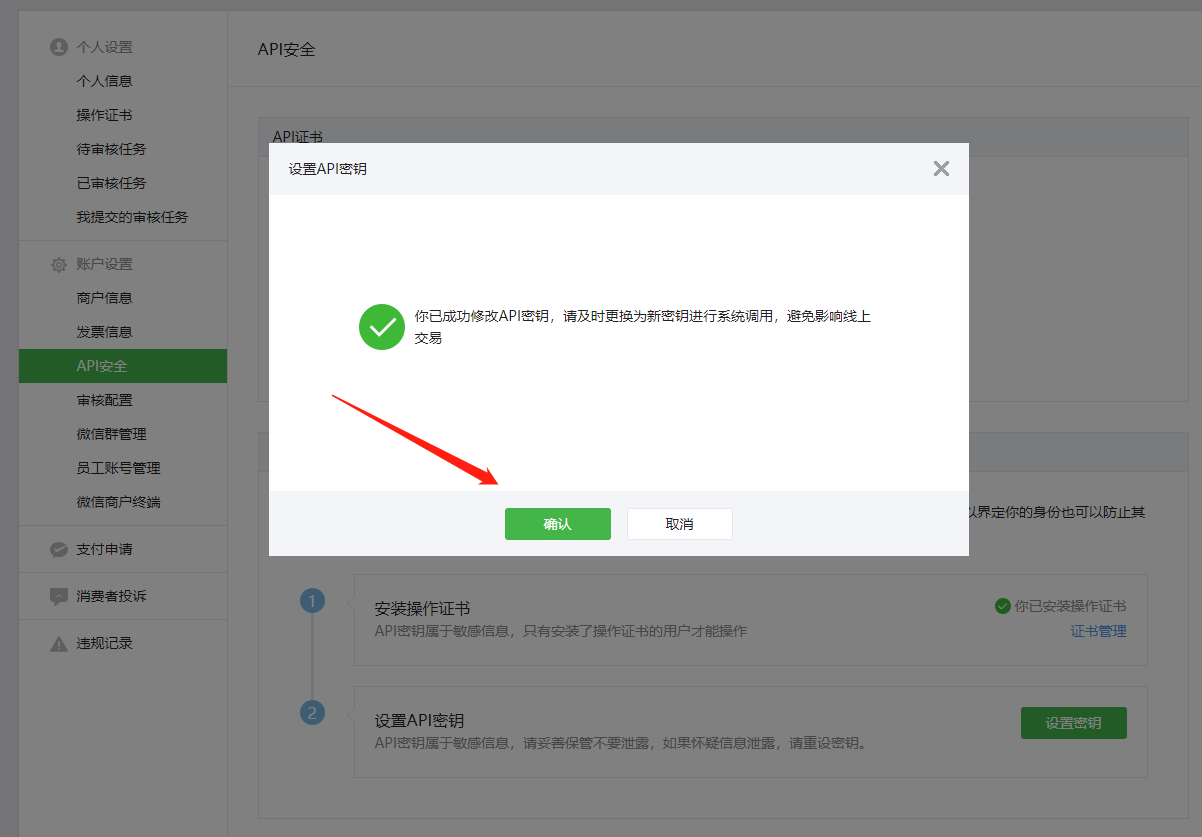Select the highlighted API安全 sidebar item

tap(123, 366)
